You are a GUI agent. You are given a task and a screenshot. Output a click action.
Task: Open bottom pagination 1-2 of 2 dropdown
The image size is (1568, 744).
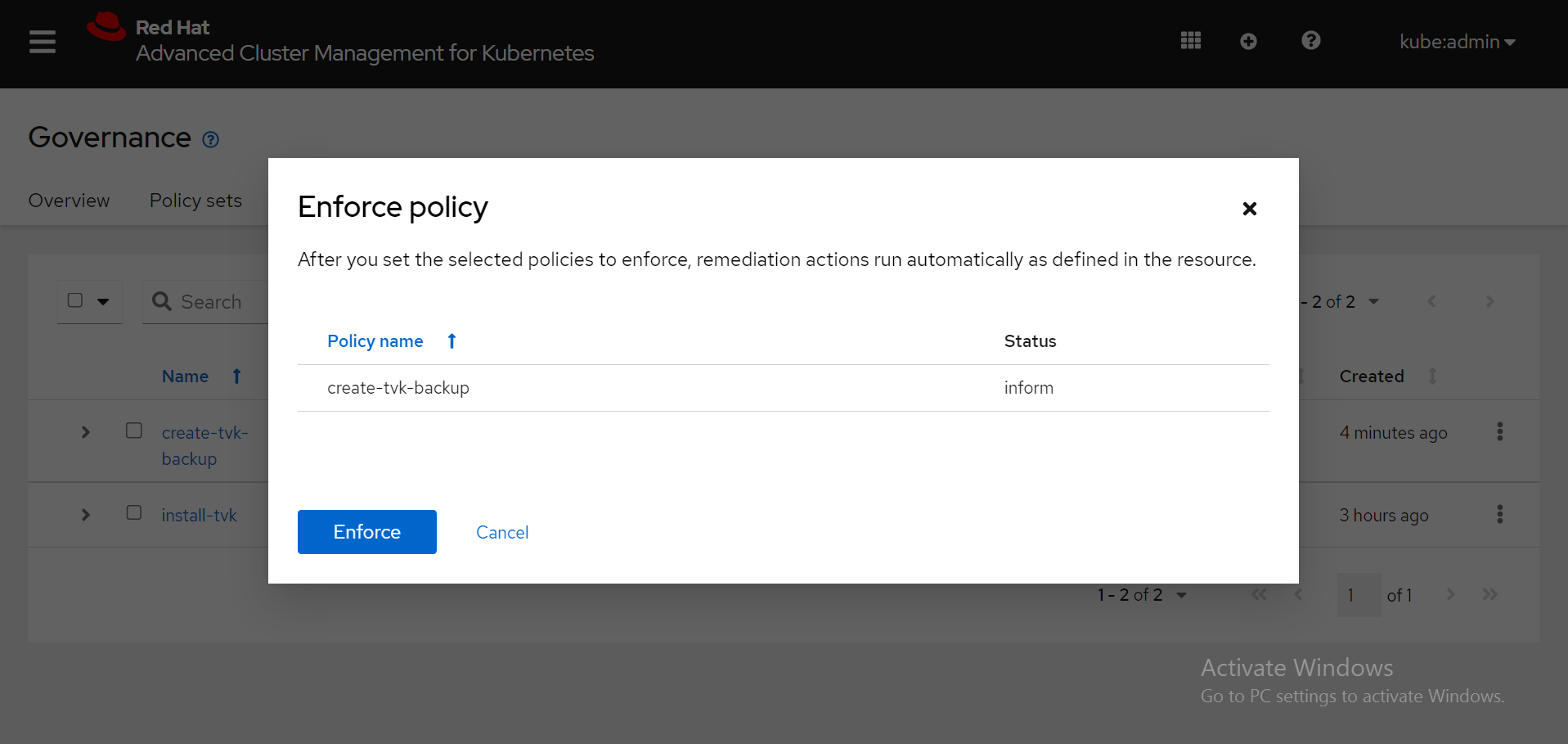[1142, 595]
